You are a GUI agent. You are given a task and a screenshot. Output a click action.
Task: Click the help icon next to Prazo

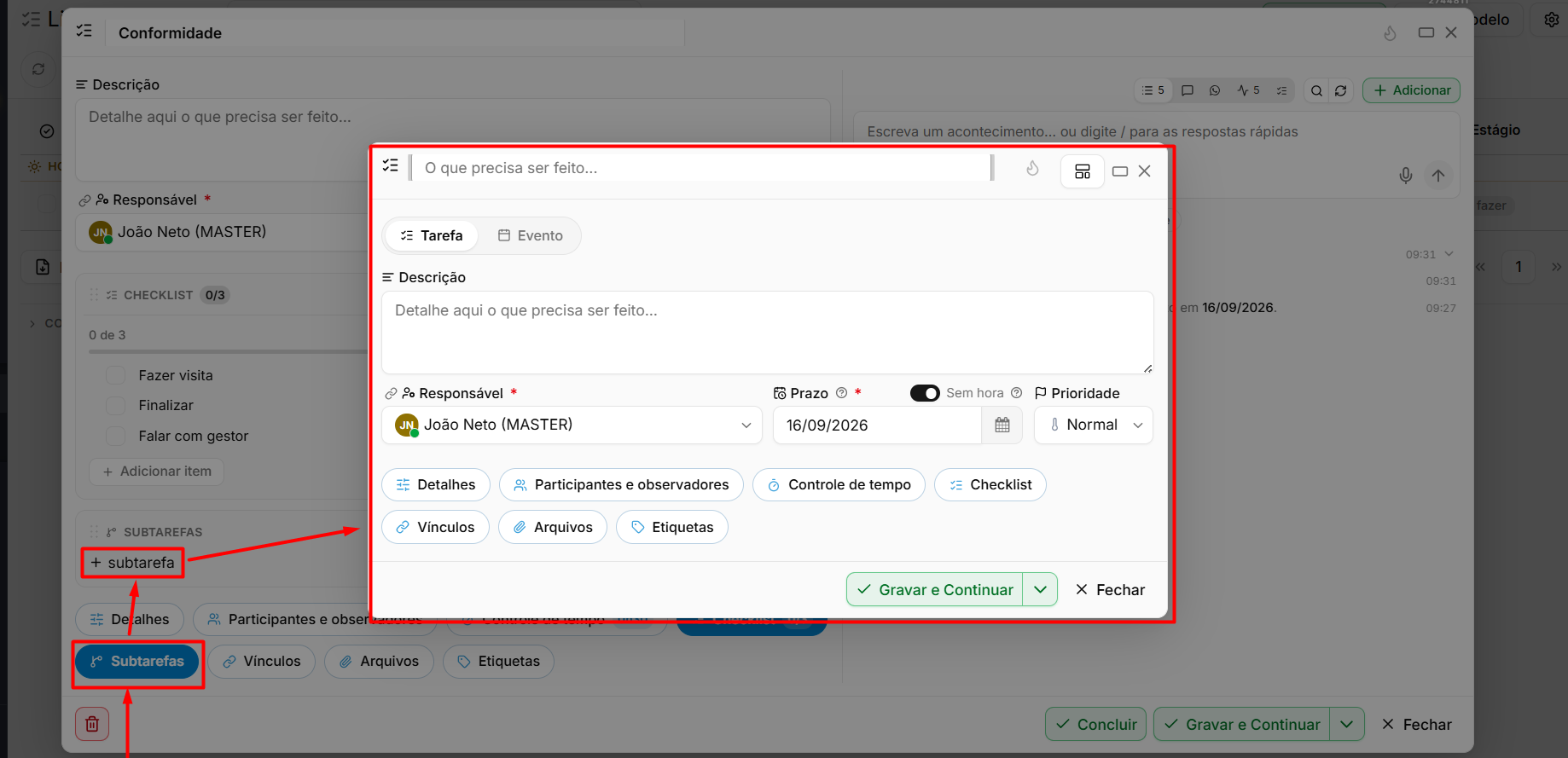841,393
